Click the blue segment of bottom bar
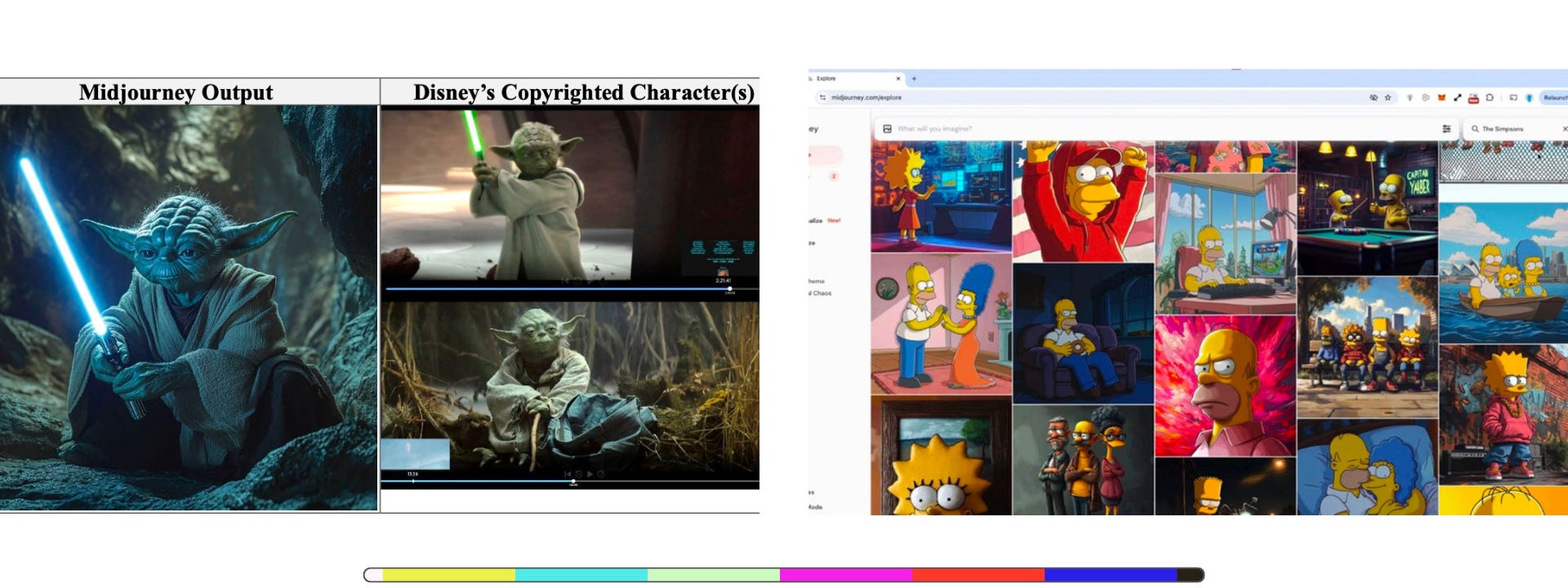Image resolution: width=1568 pixels, height=588 pixels. point(1111,575)
